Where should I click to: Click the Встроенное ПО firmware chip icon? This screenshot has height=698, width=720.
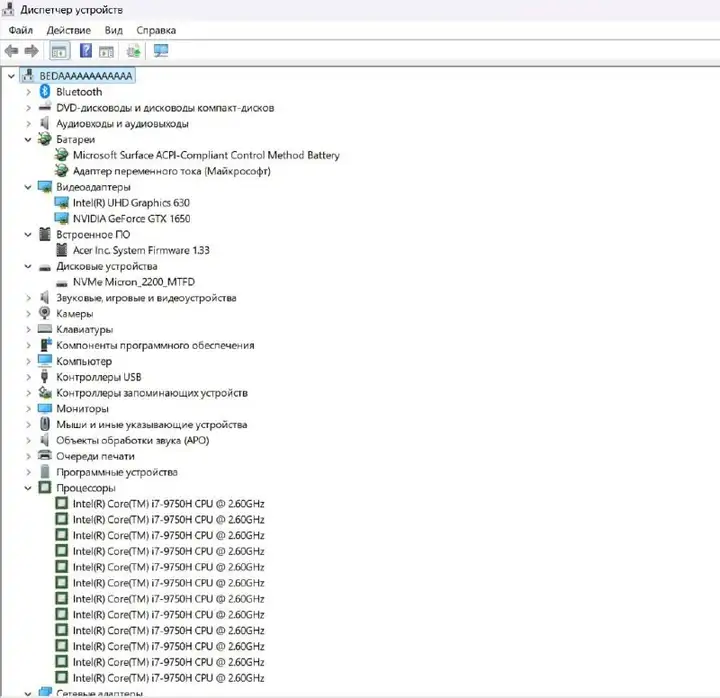[45, 234]
